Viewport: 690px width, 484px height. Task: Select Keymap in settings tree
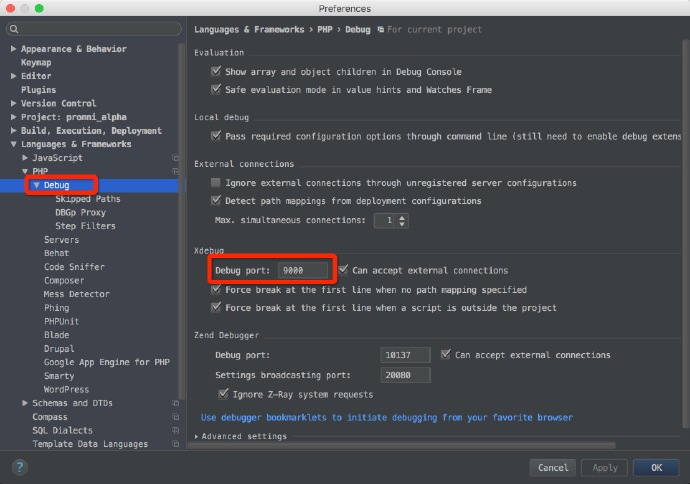tap(36, 62)
